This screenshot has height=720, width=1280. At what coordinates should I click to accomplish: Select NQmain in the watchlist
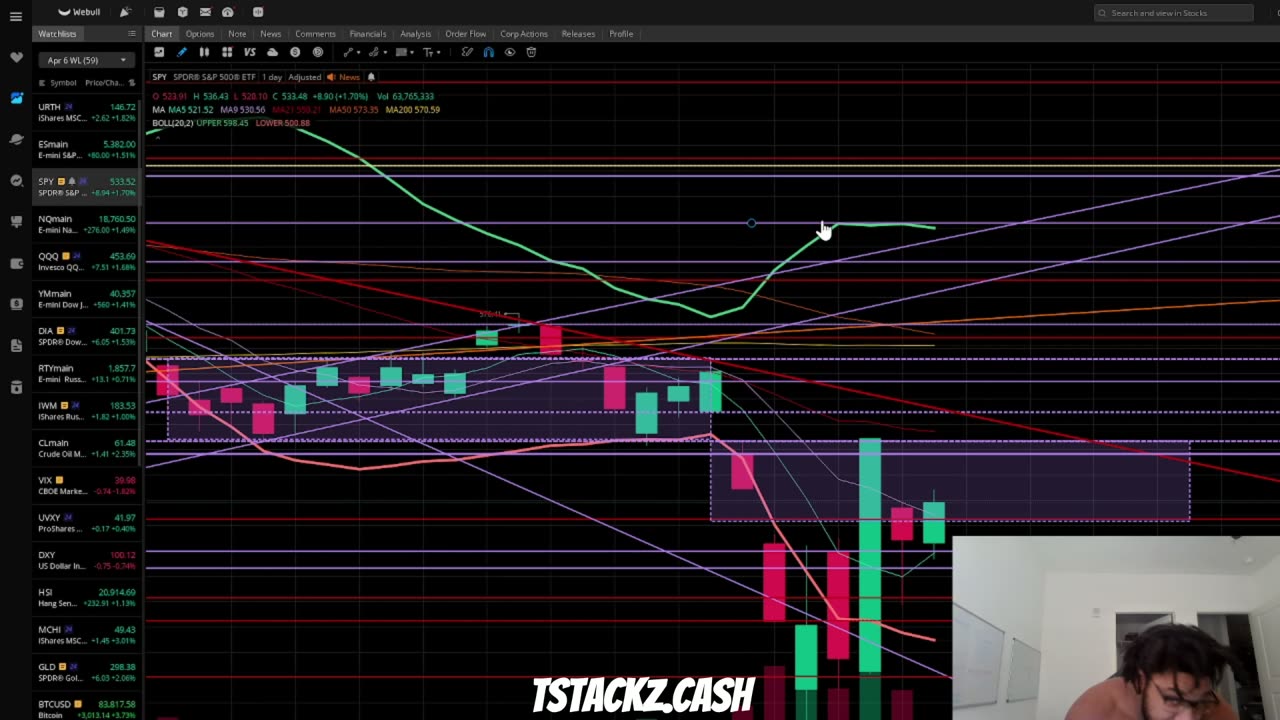[88, 224]
